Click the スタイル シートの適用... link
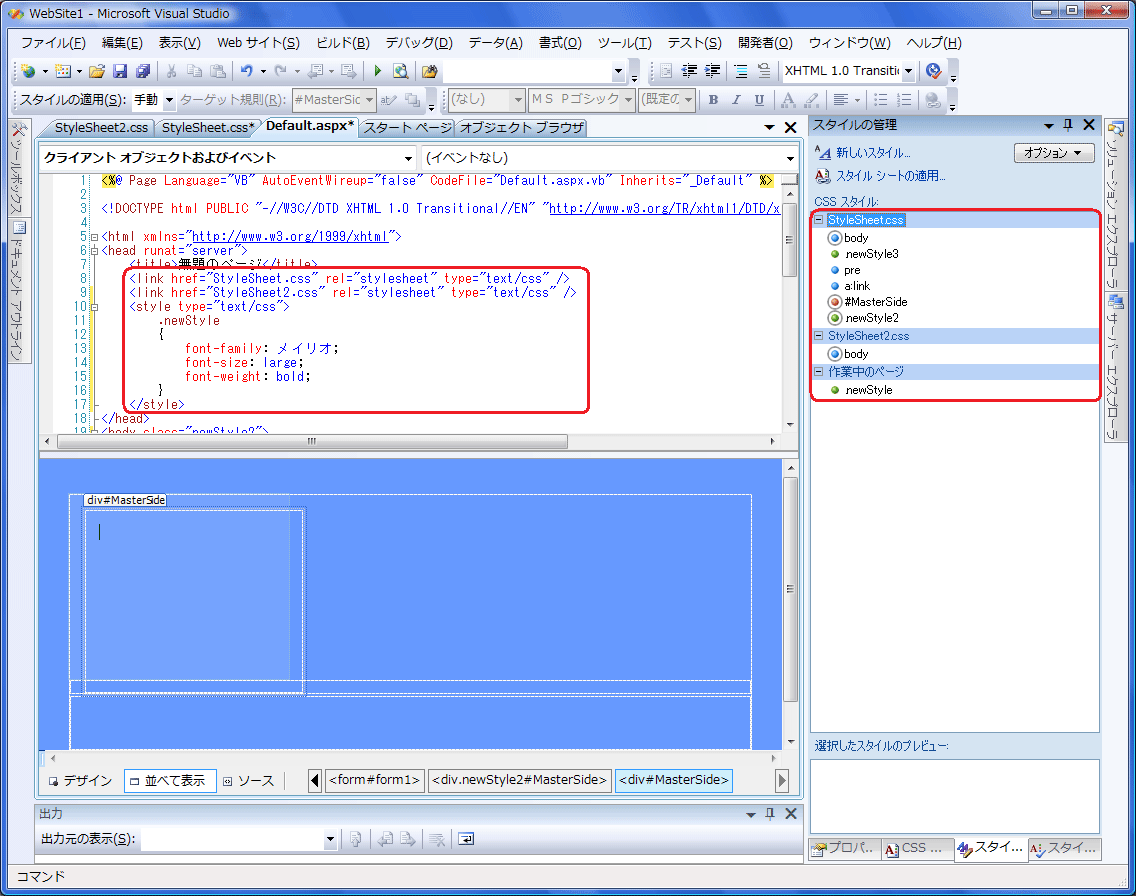Viewport: 1136px width, 896px height. 890,176
